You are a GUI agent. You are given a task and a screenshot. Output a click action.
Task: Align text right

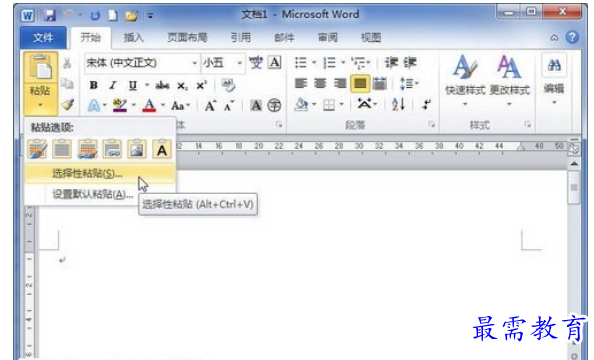340,83
